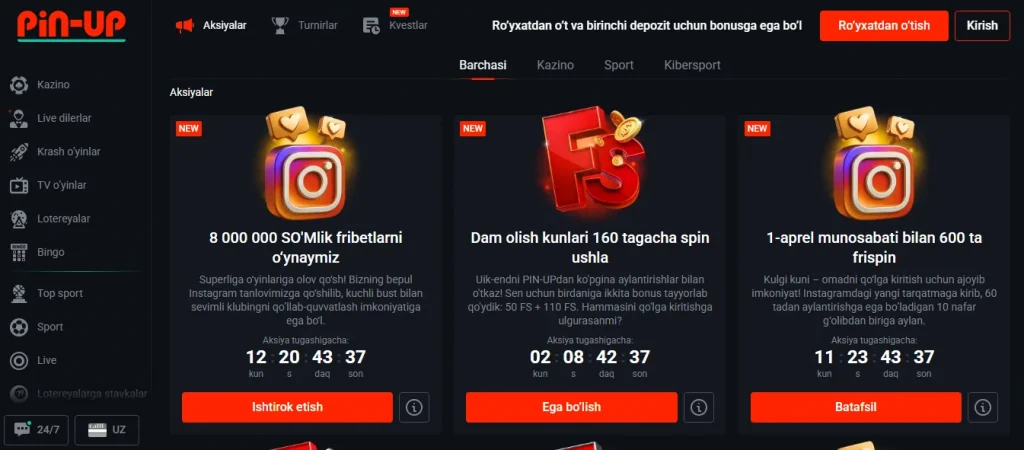Image resolution: width=1024 pixels, height=450 pixels.
Task: Show info for 1-aprel frispin promo
Action: (x=982, y=408)
